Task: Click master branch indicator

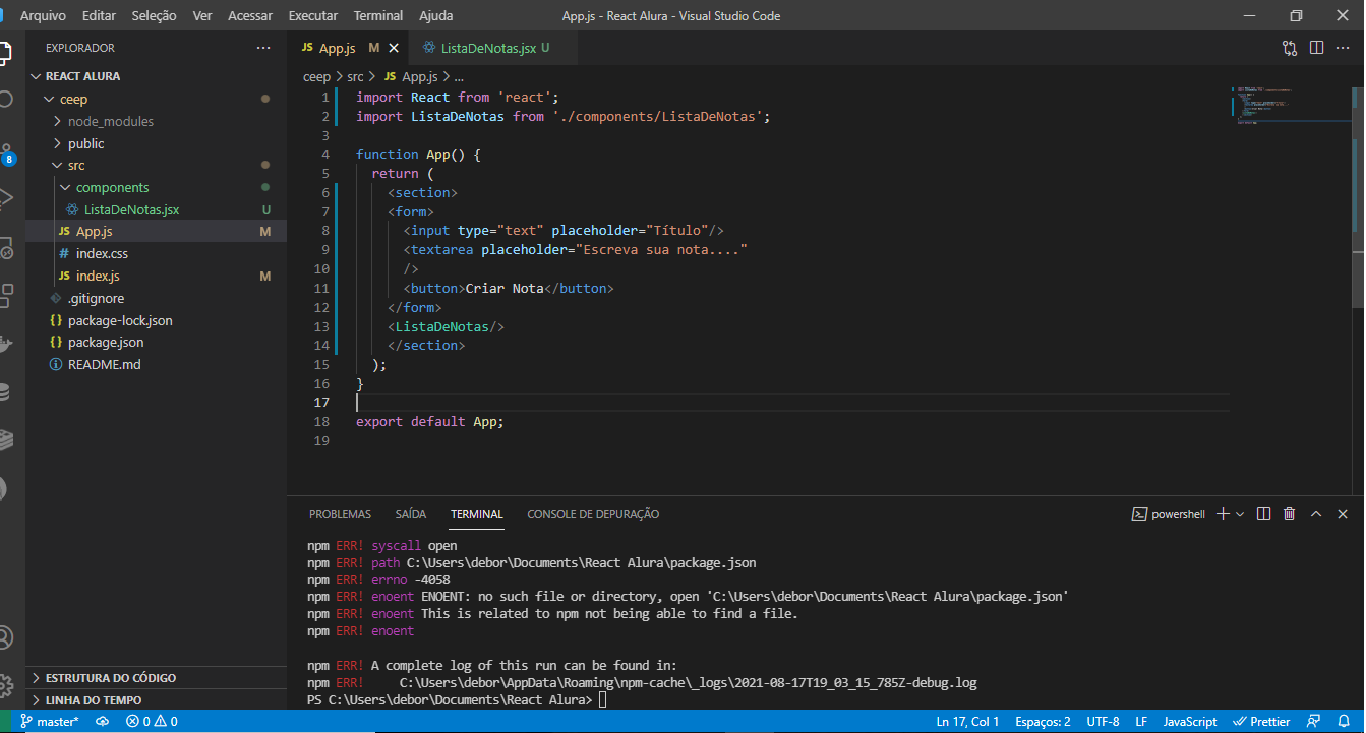Action: point(48,722)
